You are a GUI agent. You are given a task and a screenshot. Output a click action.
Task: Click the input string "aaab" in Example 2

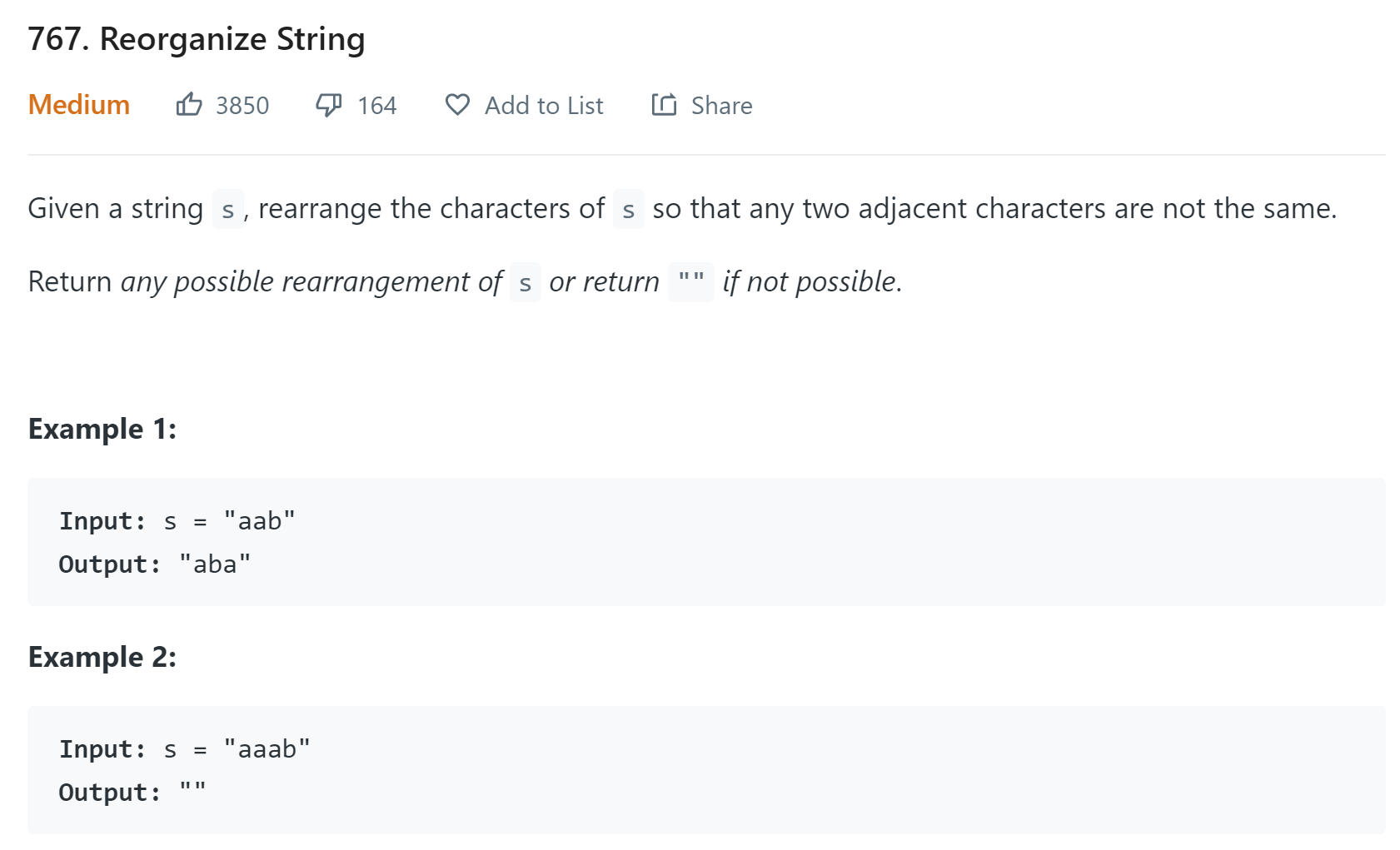267,749
